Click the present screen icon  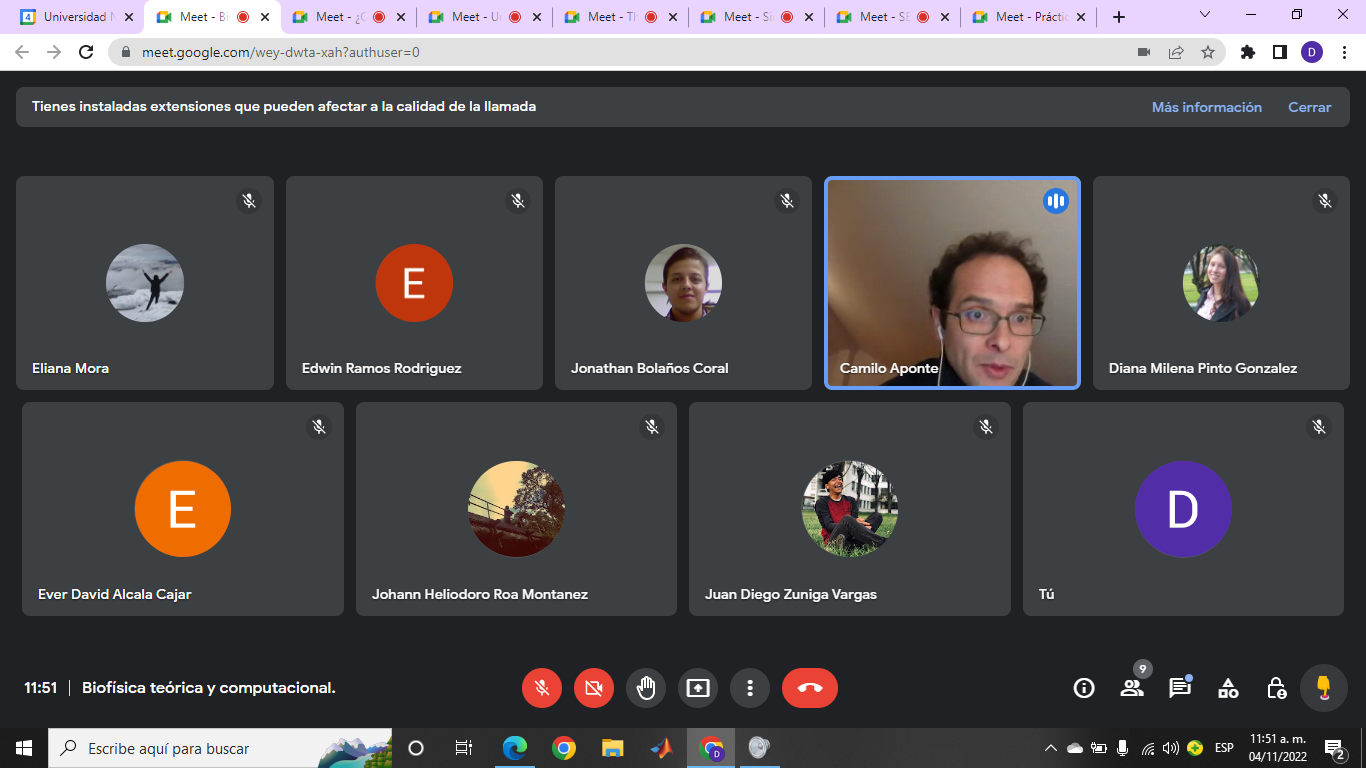coord(698,688)
